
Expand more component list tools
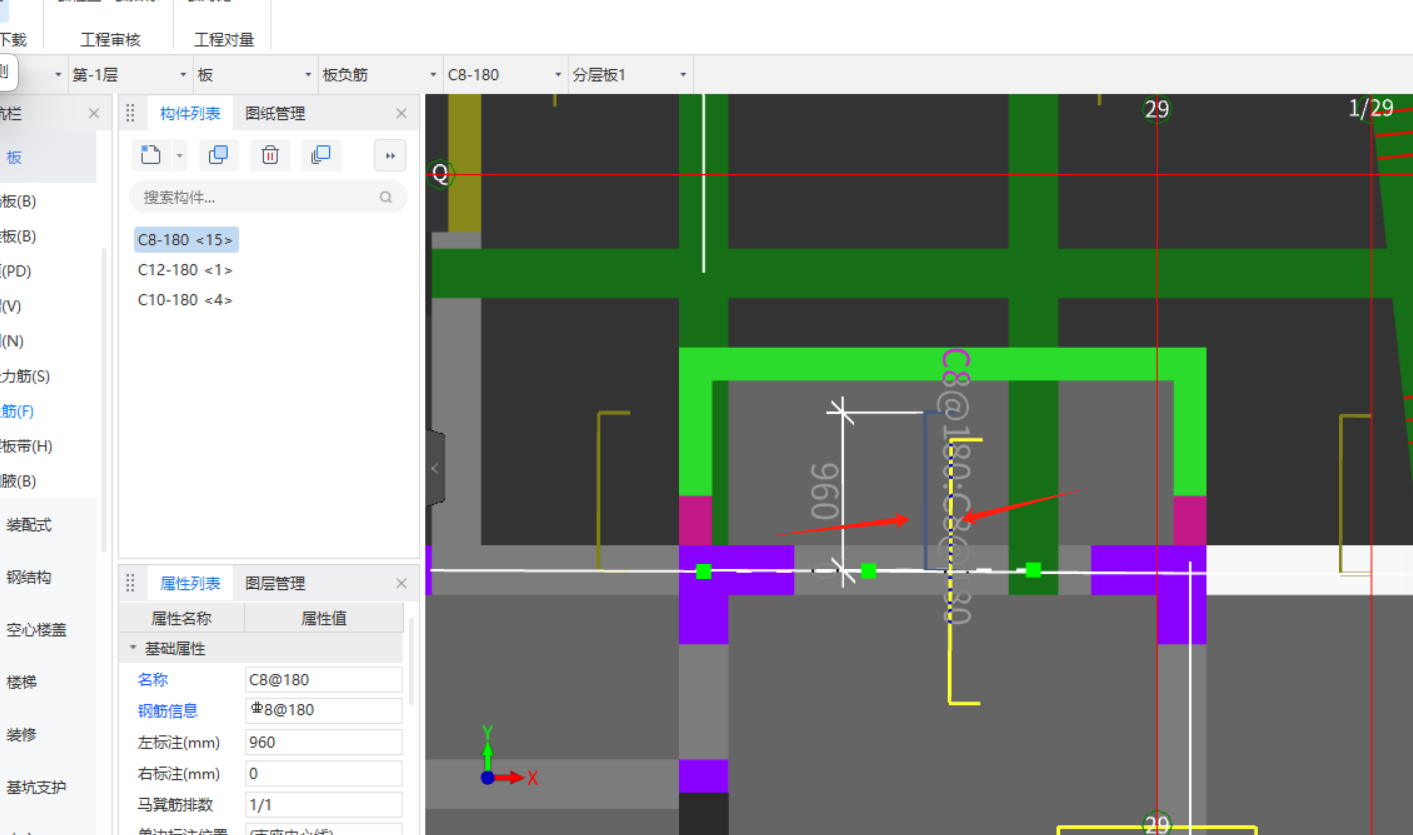pyautogui.click(x=391, y=155)
